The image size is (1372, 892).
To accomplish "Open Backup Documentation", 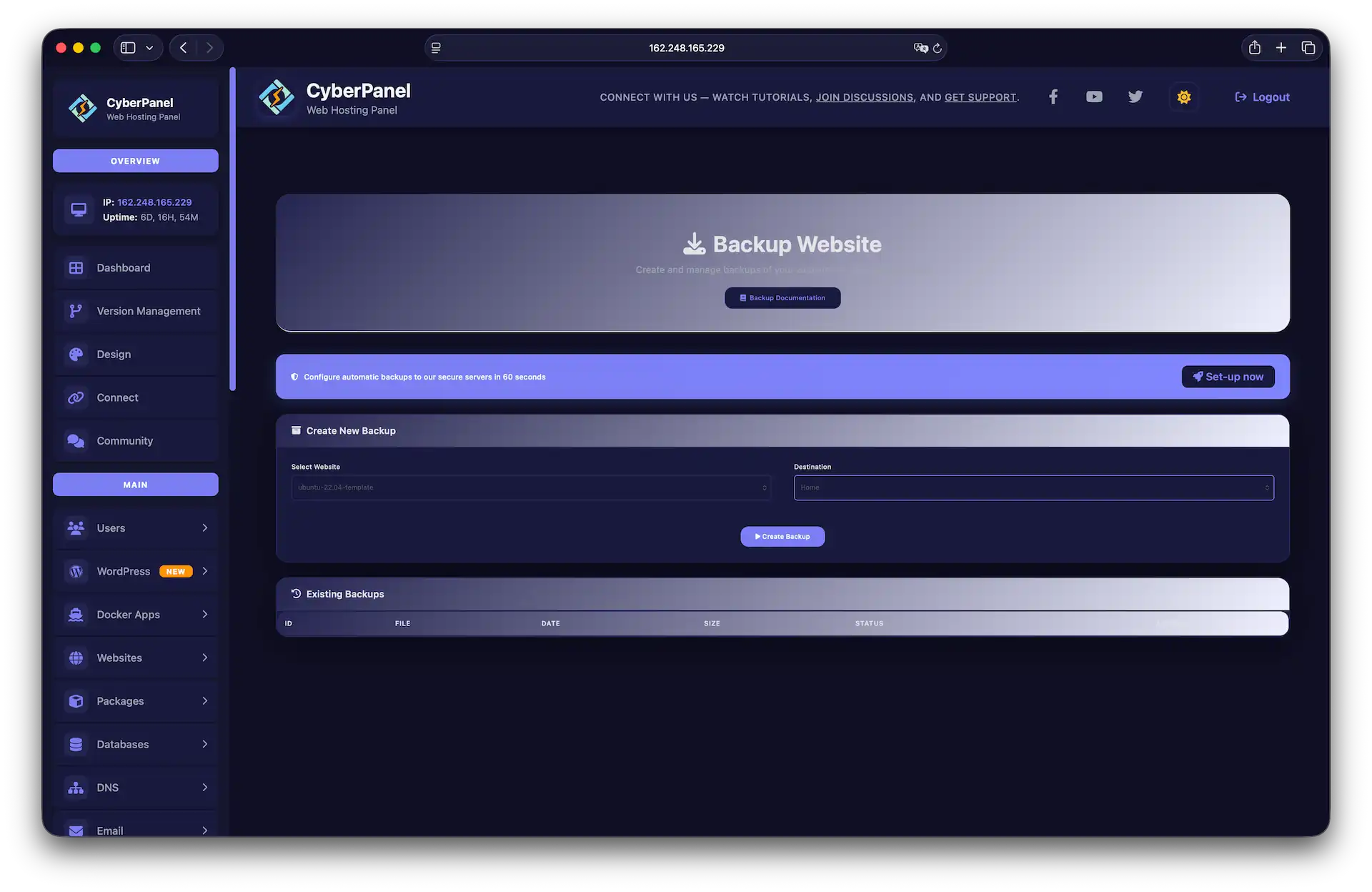I will click(x=782, y=297).
